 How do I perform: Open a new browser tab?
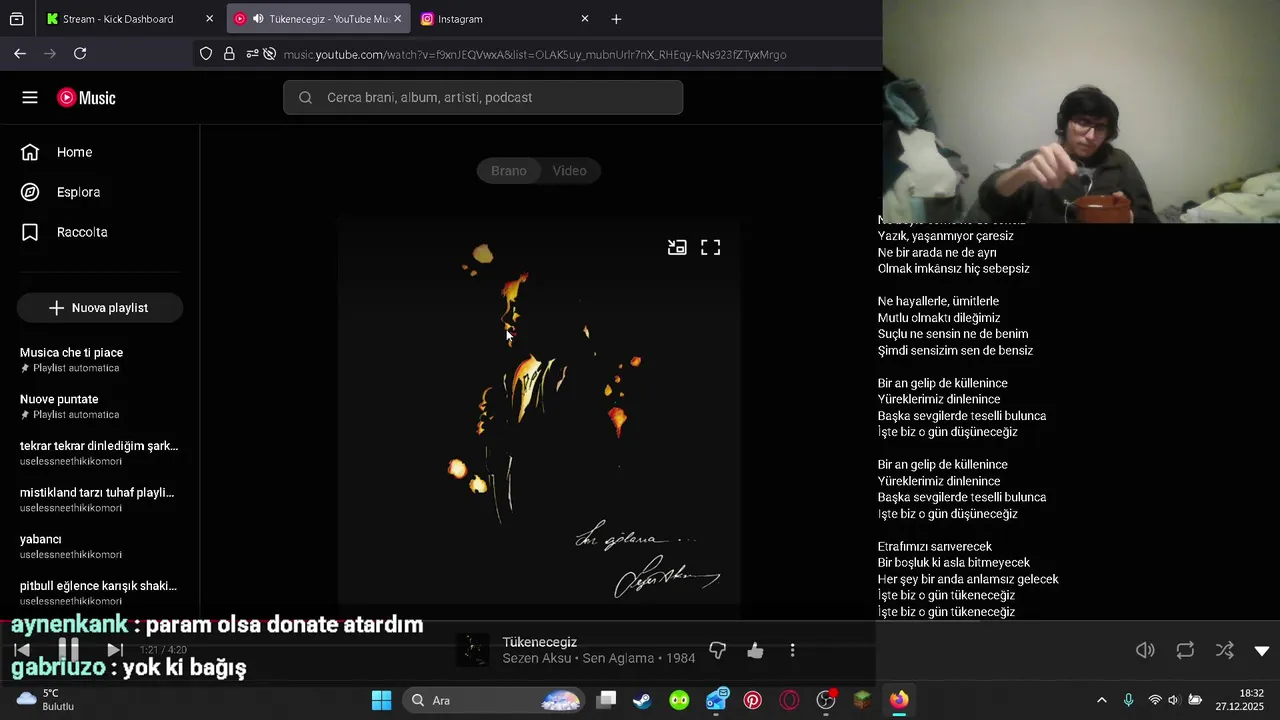pos(616,19)
